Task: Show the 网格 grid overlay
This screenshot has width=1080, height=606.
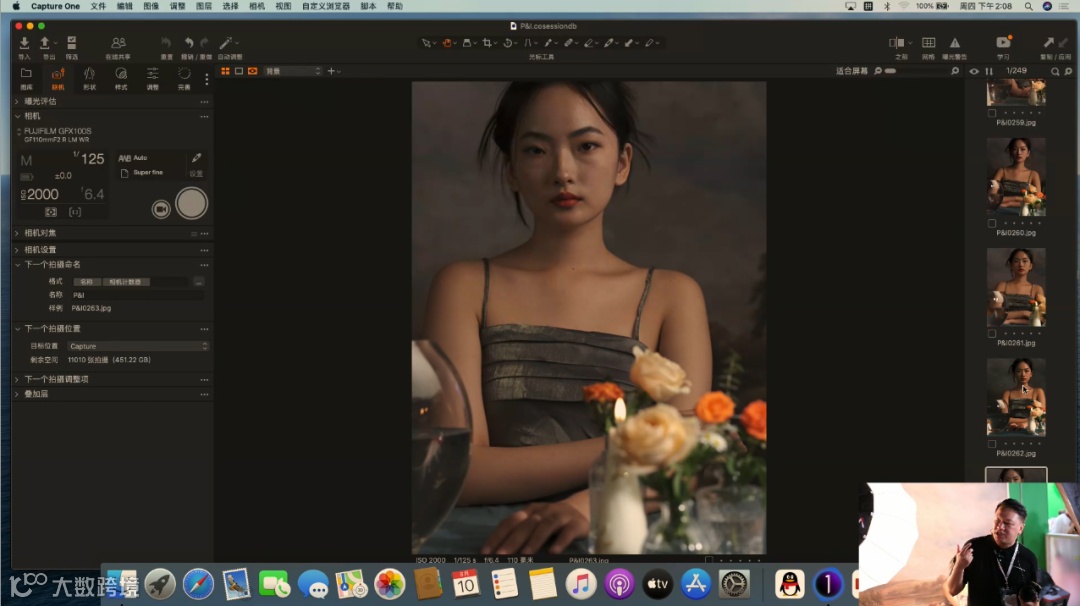Action: tap(928, 43)
